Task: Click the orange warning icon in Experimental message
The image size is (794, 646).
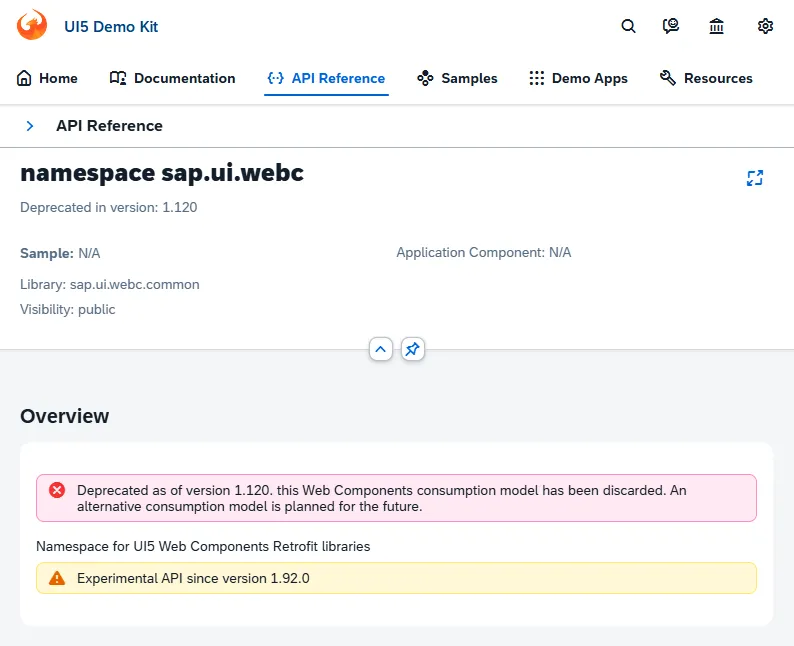Action: [x=57, y=578]
